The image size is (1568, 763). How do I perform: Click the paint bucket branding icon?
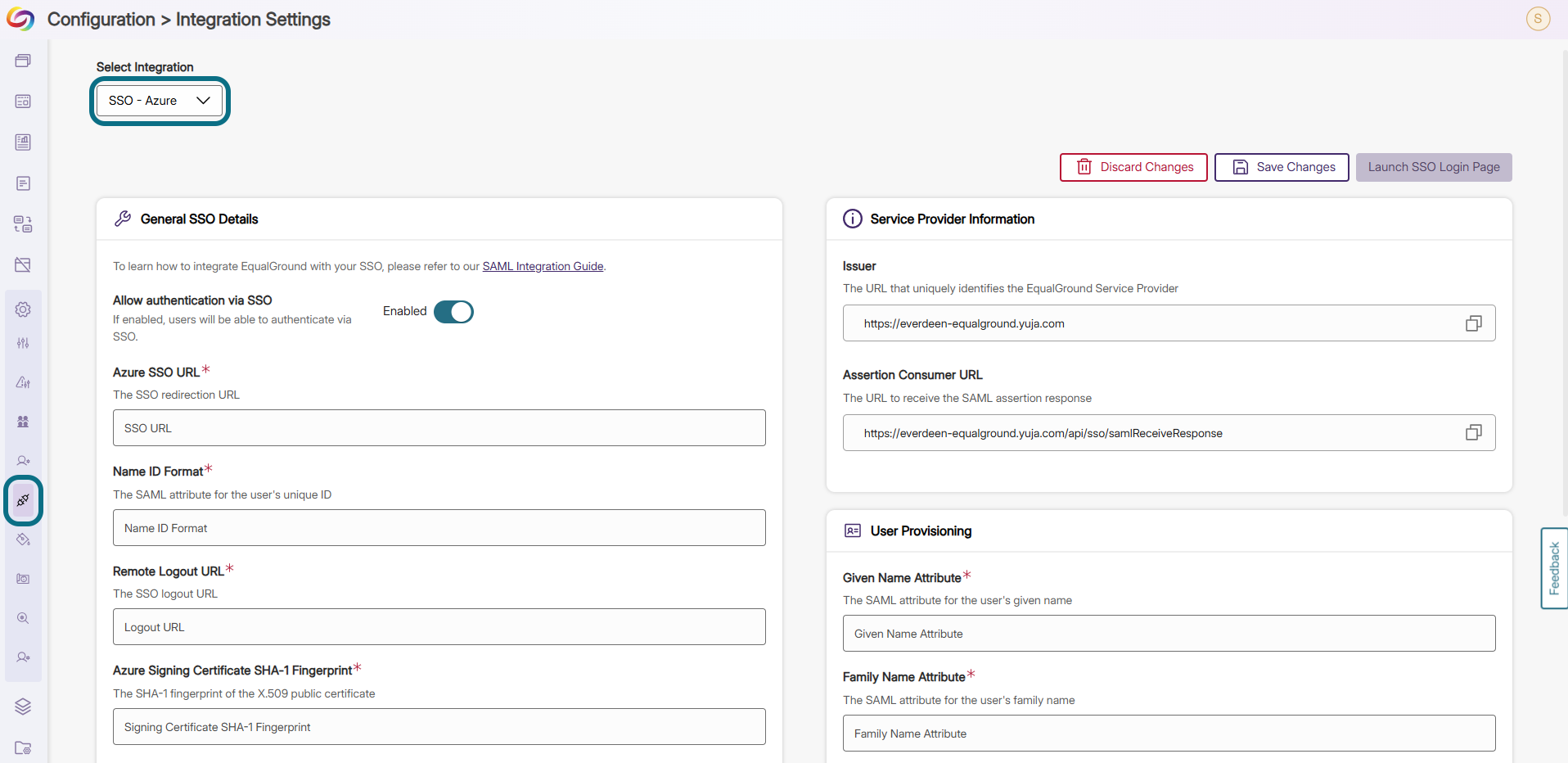click(23, 540)
